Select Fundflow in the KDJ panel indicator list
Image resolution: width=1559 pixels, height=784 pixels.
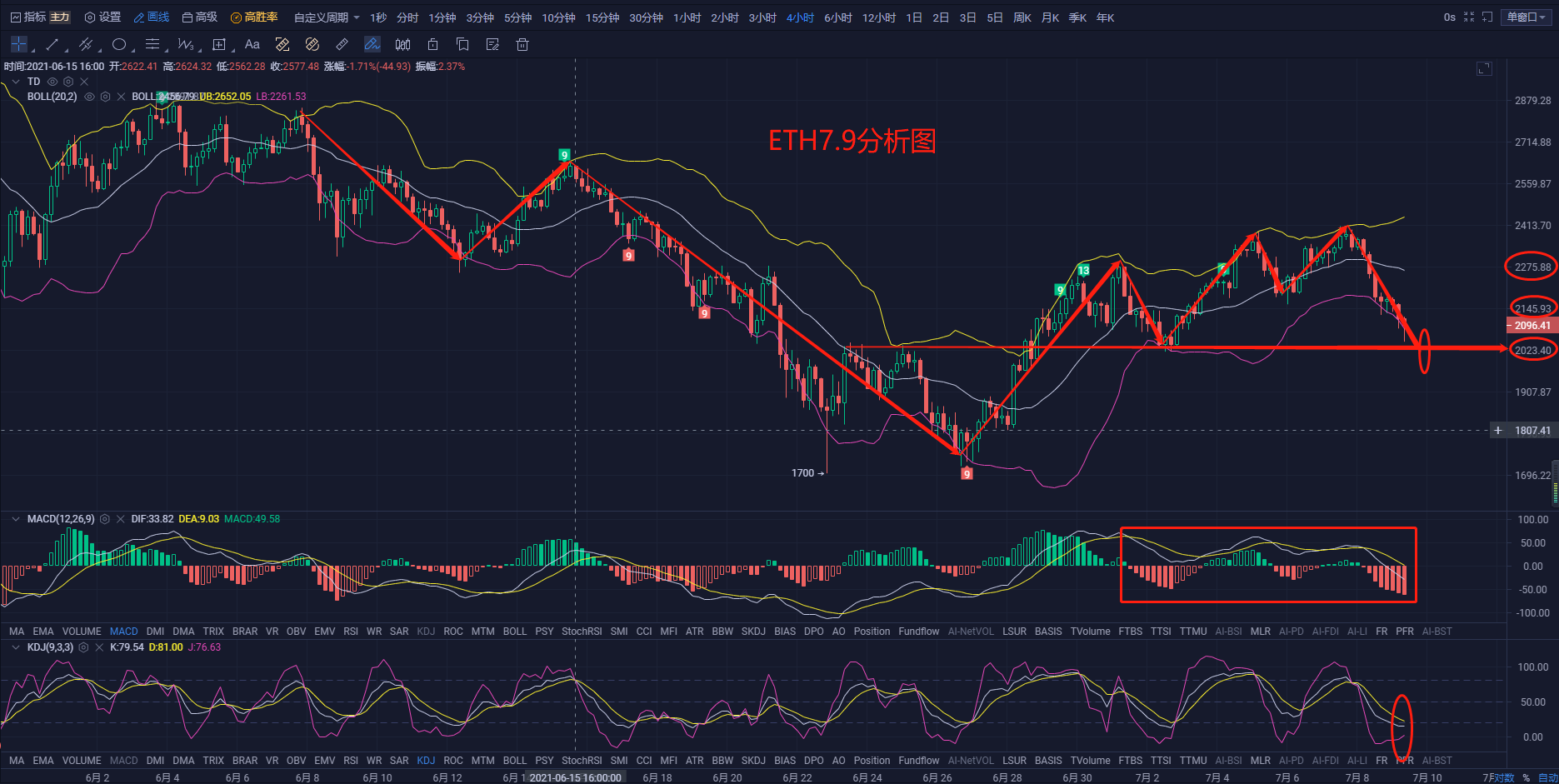tap(919, 761)
